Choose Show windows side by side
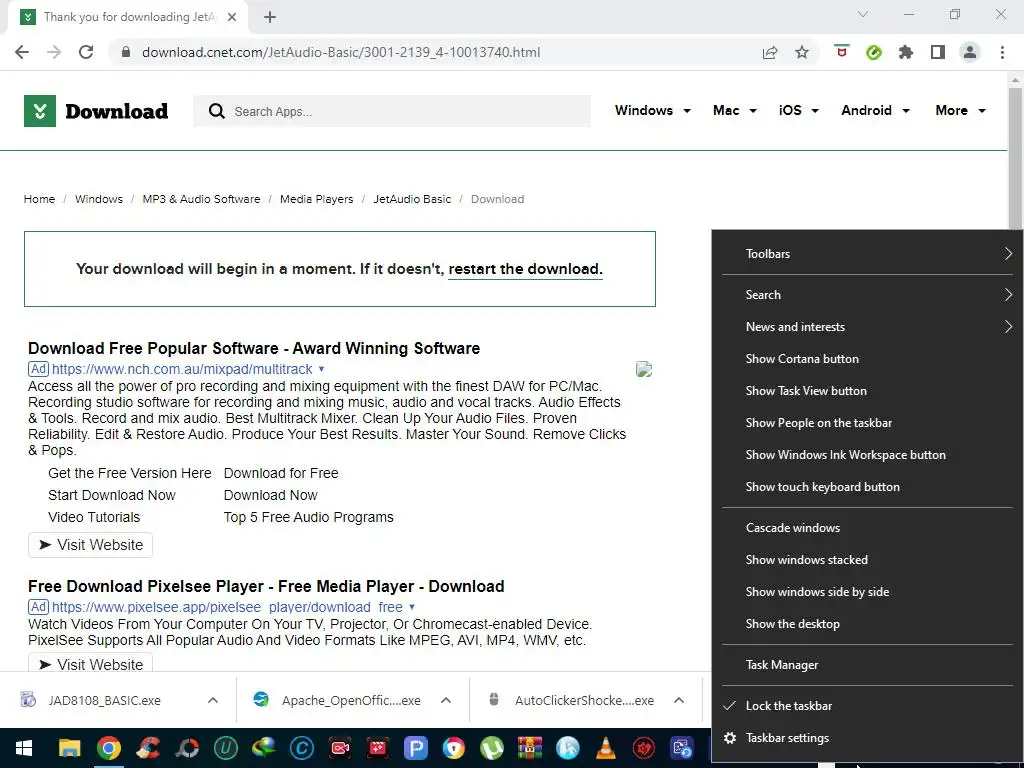Viewport: 1024px width, 768px height. (867, 592)
